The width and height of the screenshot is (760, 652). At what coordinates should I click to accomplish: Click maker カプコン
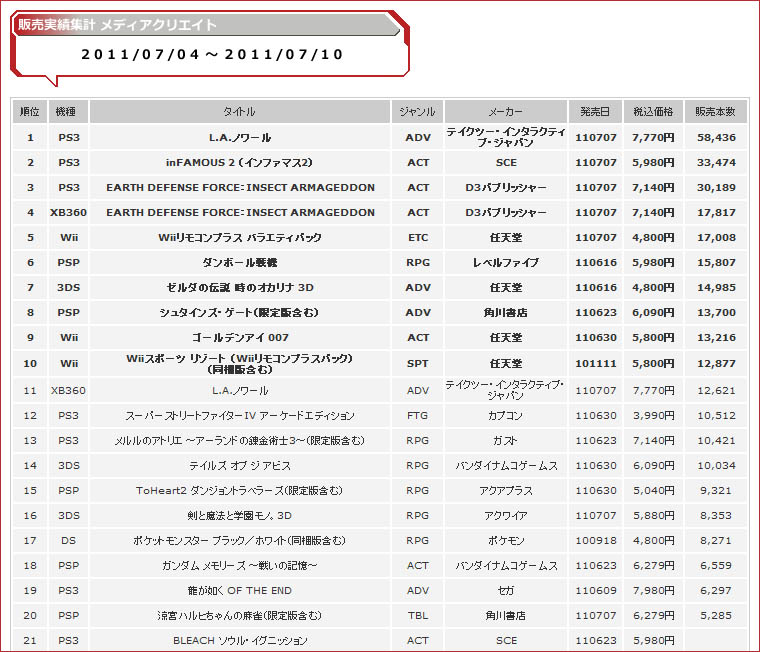(506, 416)
